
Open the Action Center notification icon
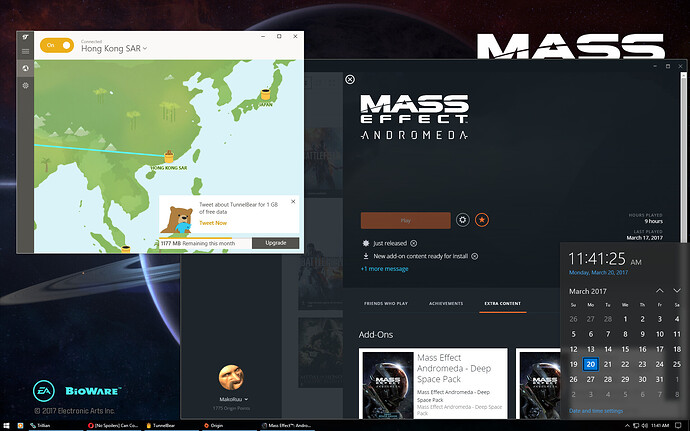click(678, 426)
